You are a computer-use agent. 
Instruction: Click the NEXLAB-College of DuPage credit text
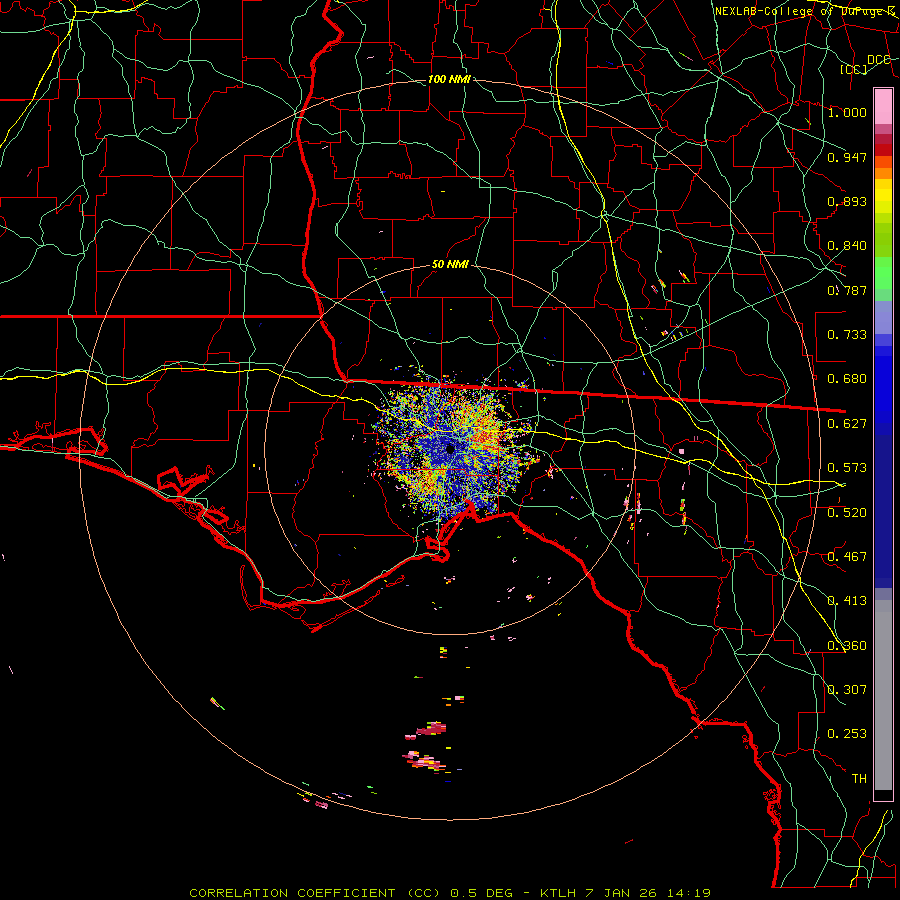pyautogui.click(x=803, y=11)
